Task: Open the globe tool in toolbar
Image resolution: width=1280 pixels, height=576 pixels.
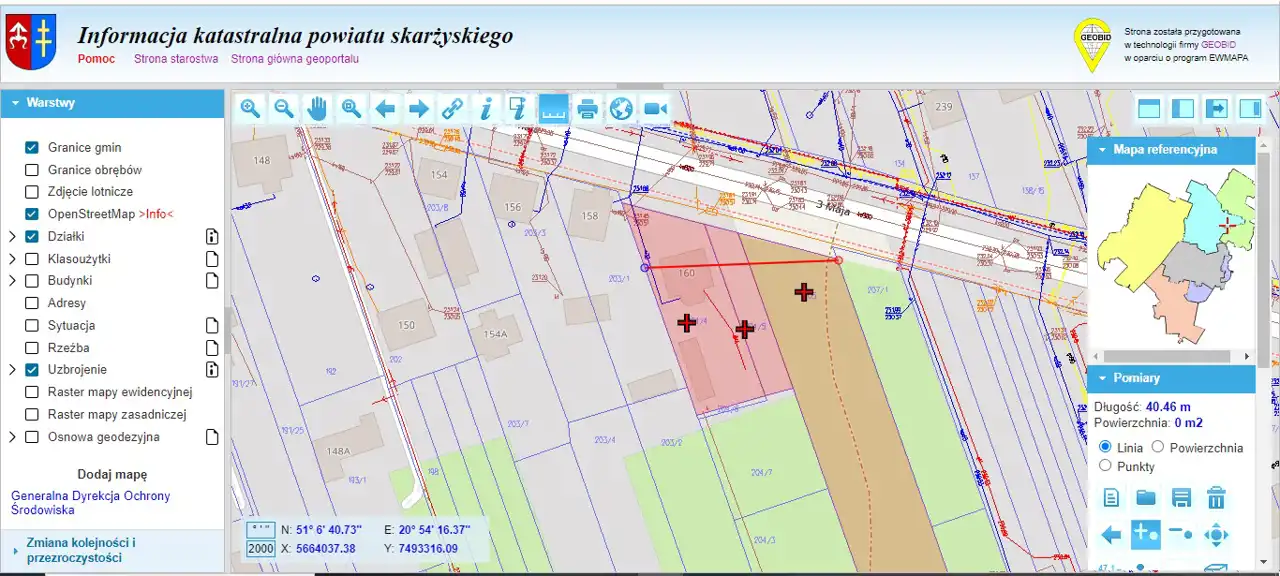Action: [x=621, y=109]
